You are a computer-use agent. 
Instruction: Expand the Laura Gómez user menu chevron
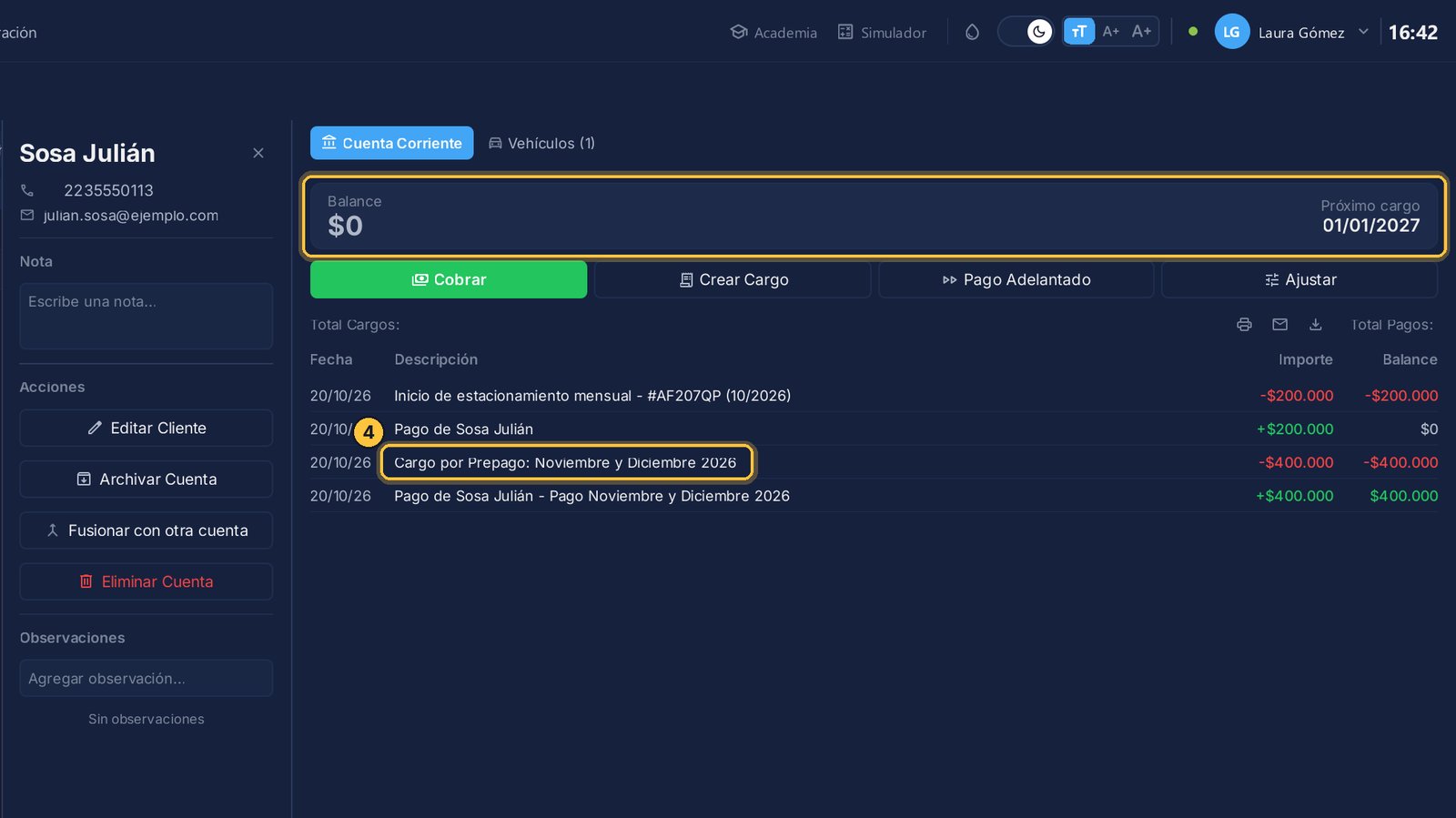[1363, 32]
